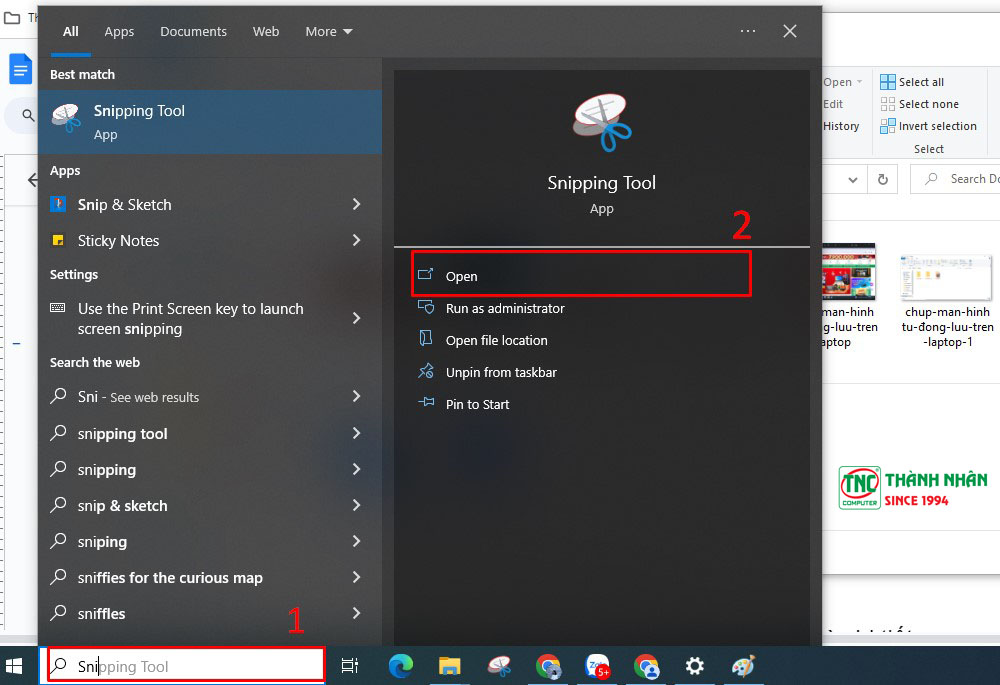
Task: Open the three-dots options in search panel
Action: pos(747,31)
